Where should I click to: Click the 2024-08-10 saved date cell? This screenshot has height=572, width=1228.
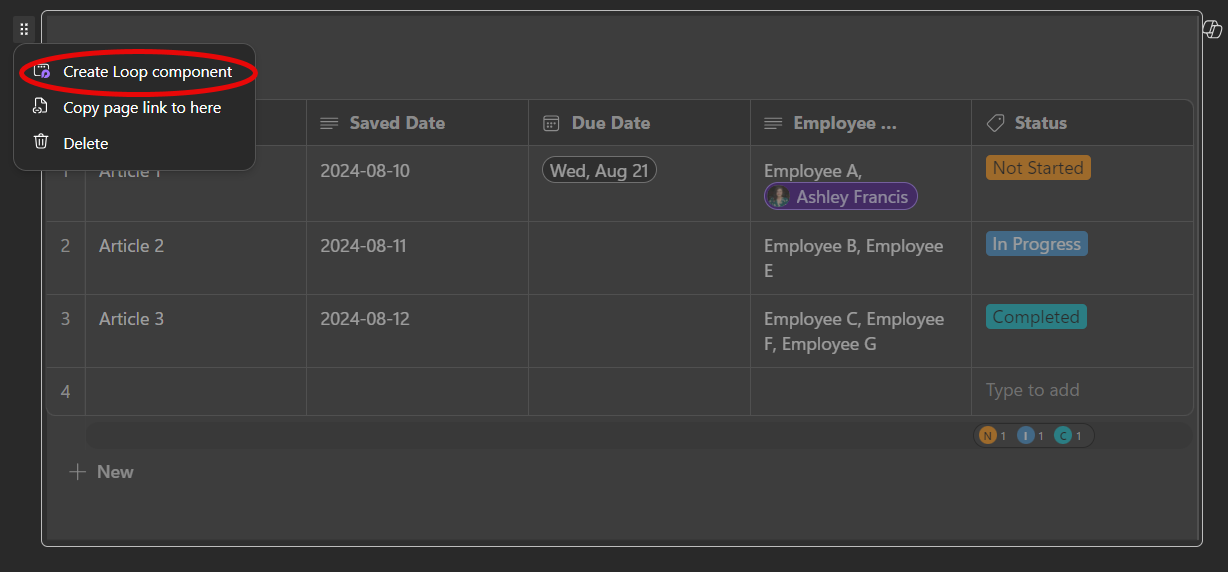point(417,184)
